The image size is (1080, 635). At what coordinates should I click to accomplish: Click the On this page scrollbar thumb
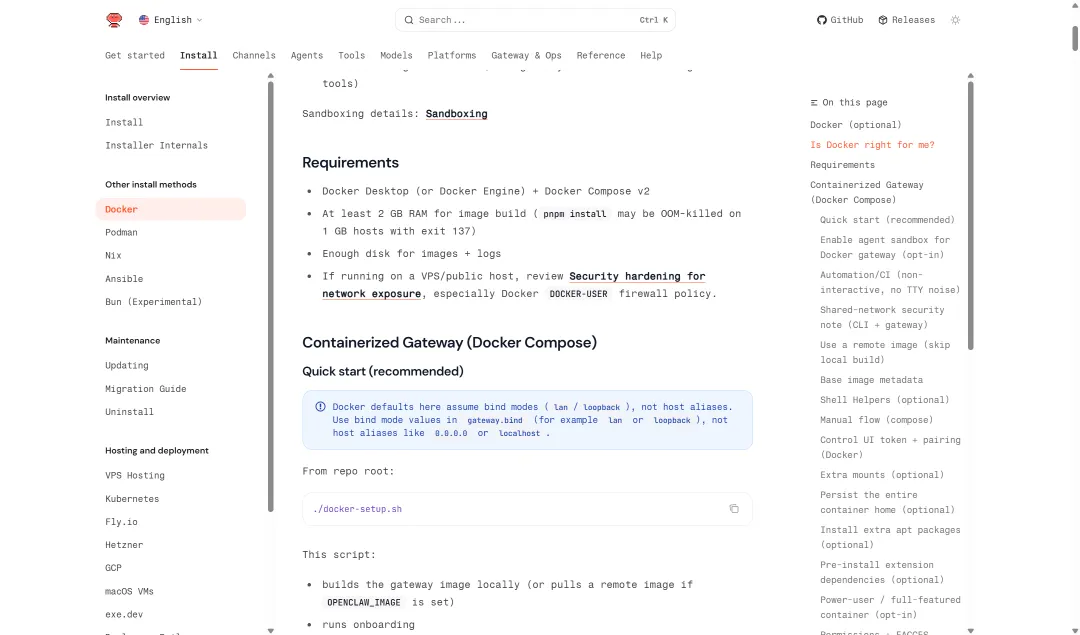(970, 216)
